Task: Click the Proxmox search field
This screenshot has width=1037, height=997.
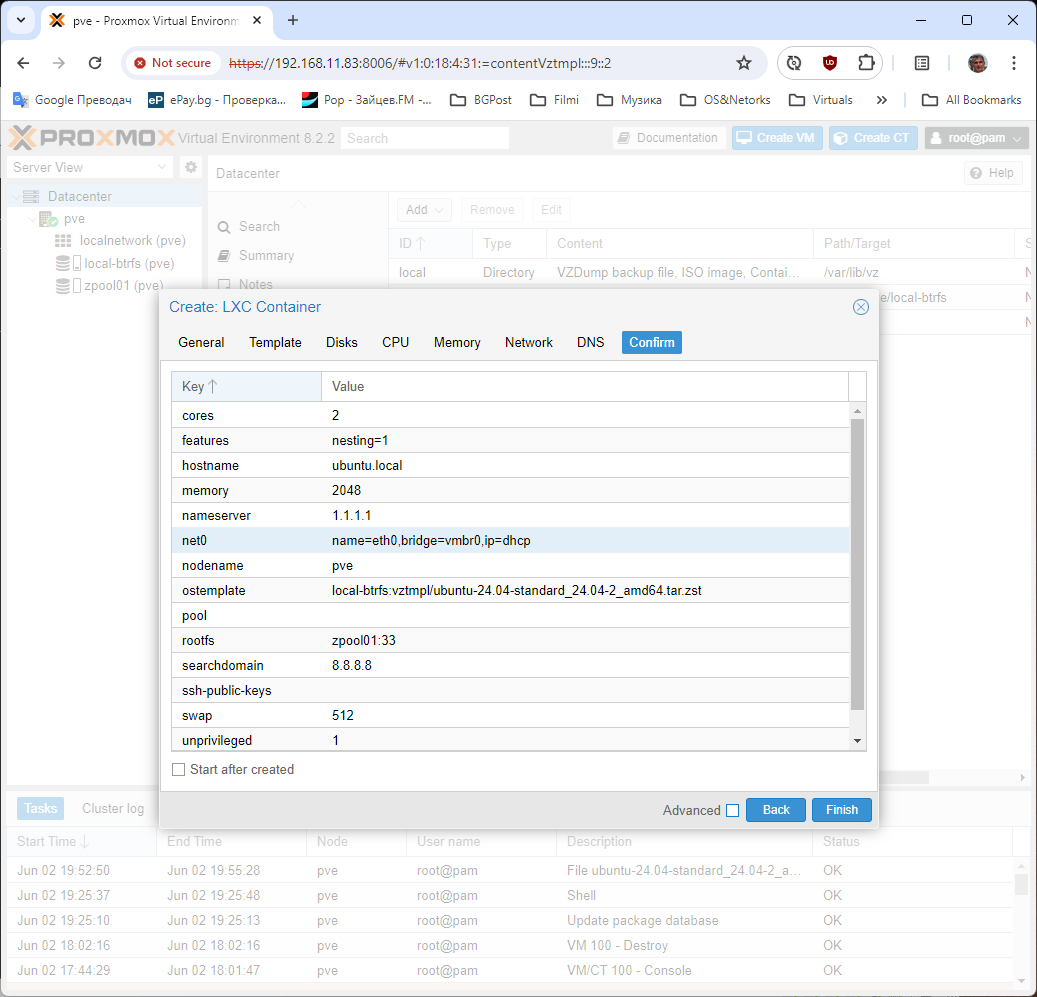Action: (x=425, y=138)
